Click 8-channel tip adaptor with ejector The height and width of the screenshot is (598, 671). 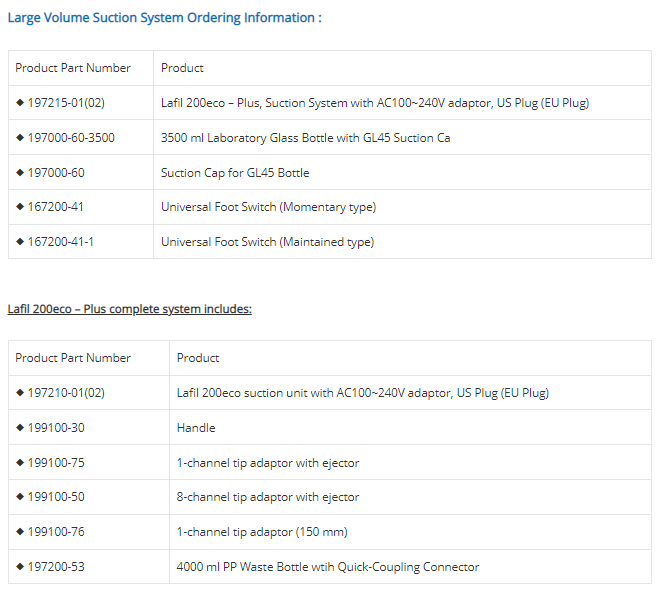click(x=268, y=497)
